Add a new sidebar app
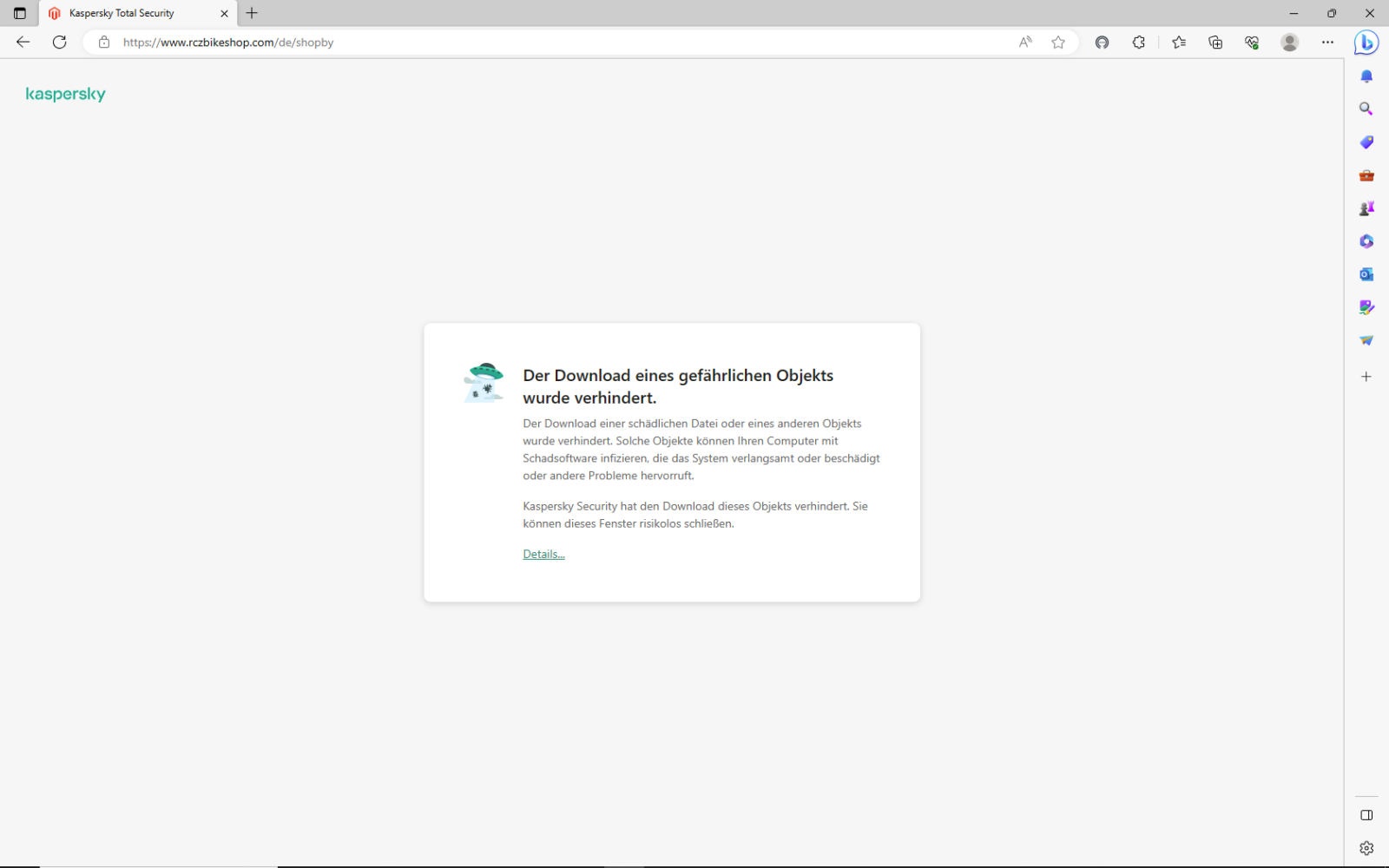The width and height of the screenshot is (1389, 868). tap(1366, 377)
